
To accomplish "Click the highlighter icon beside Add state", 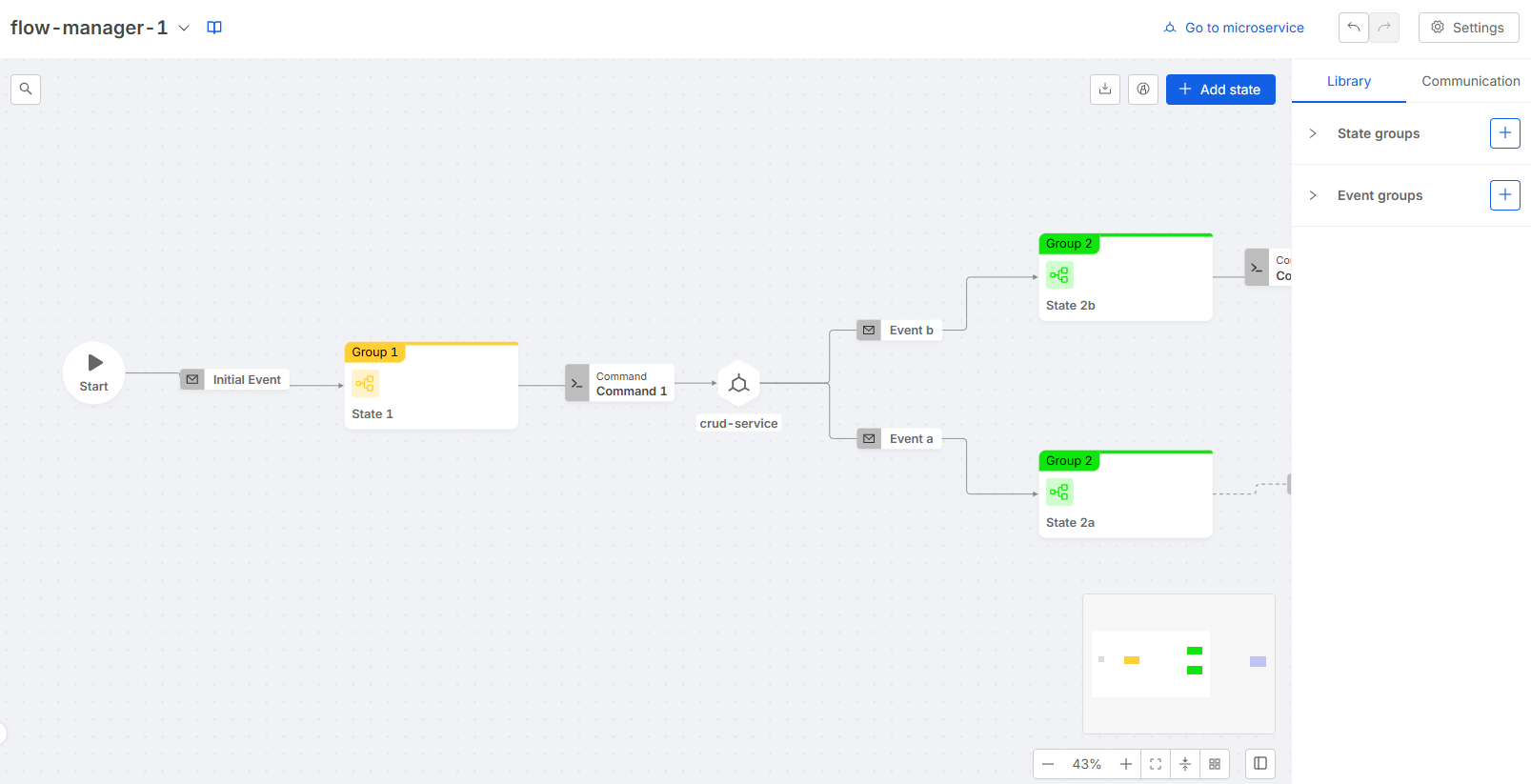I will pyautogui.click(x=1143, y=90).
